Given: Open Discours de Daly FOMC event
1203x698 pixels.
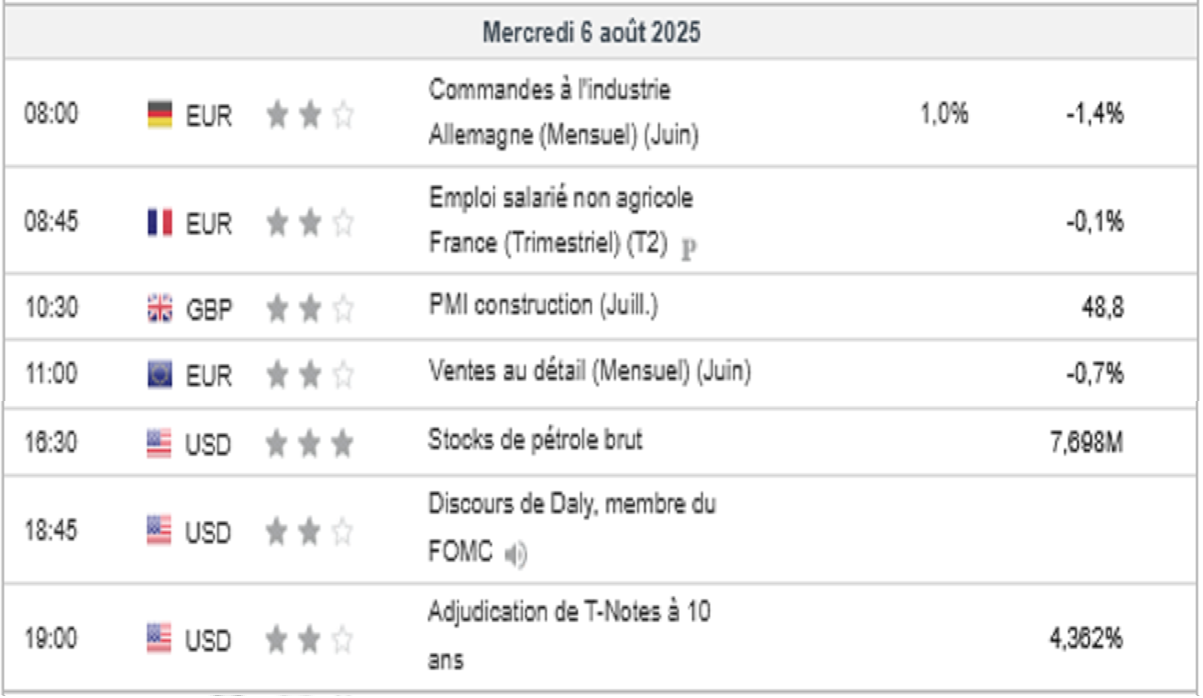Looking at the screenshot, I should [571, 506].
